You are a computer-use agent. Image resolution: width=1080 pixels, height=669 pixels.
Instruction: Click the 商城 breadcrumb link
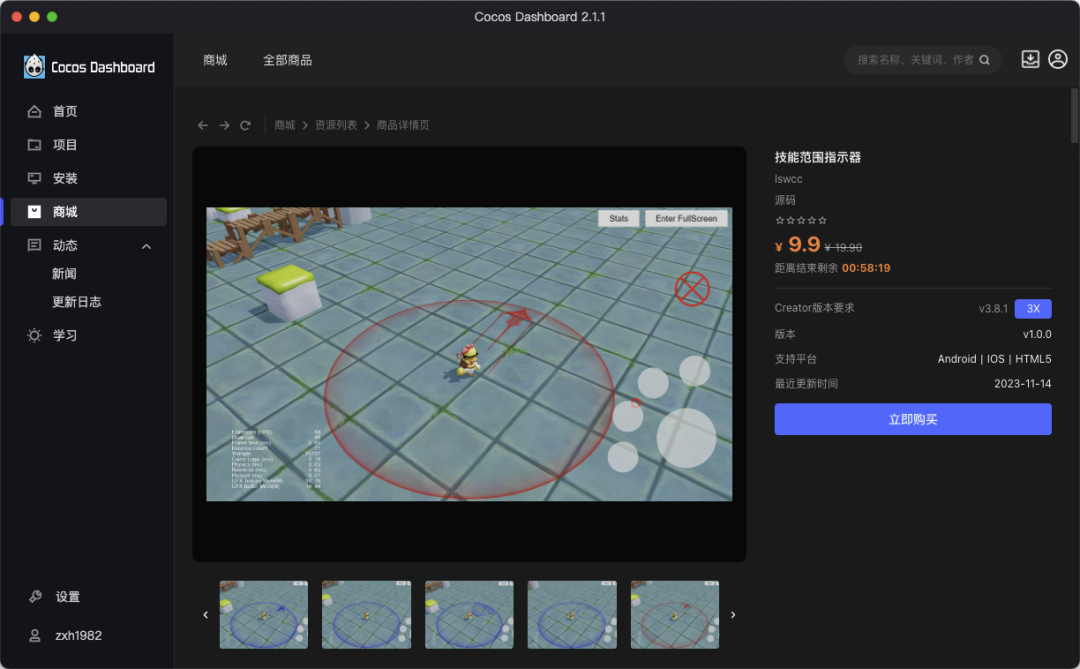click(x=284, y=125)
